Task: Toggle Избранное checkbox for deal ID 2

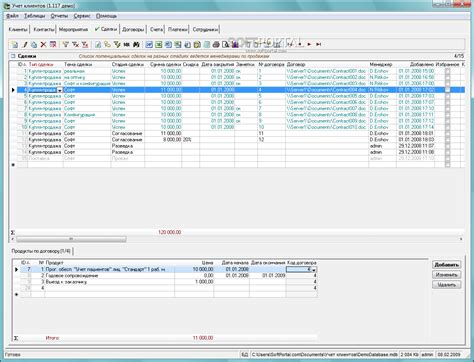Action: [447, 77]
